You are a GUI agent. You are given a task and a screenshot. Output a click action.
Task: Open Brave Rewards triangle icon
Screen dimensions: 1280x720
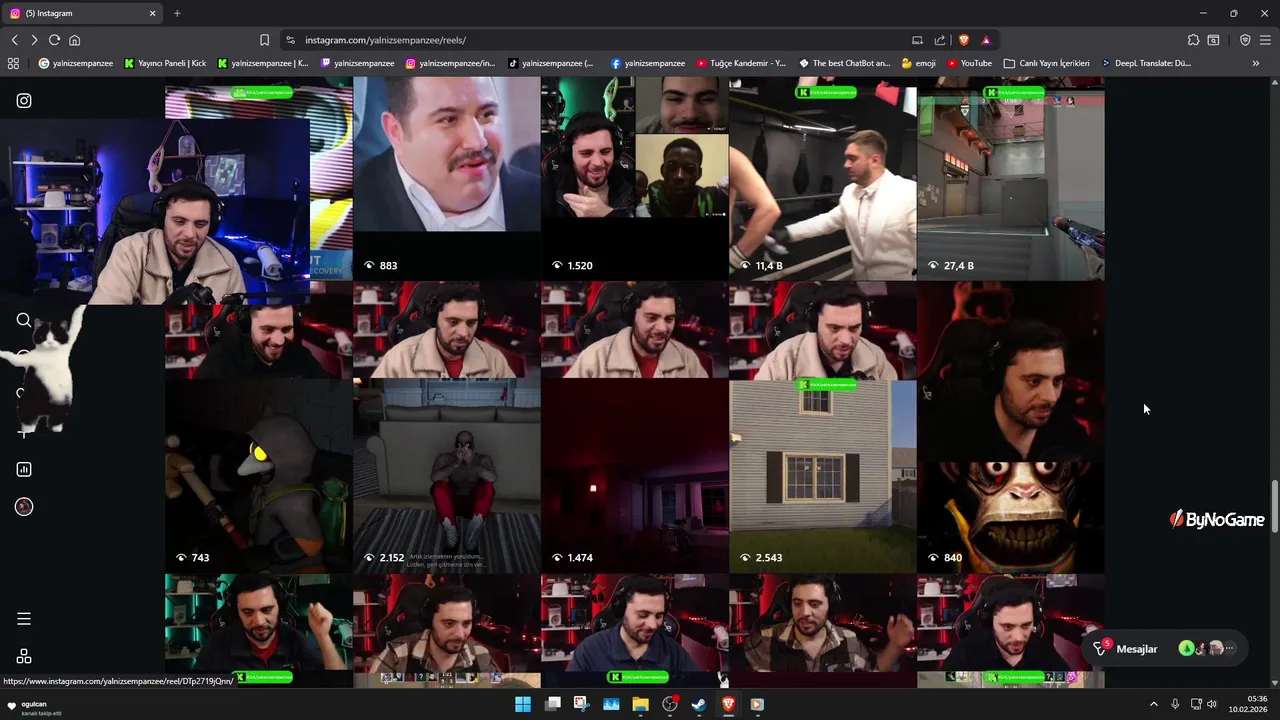coord(986,40)
